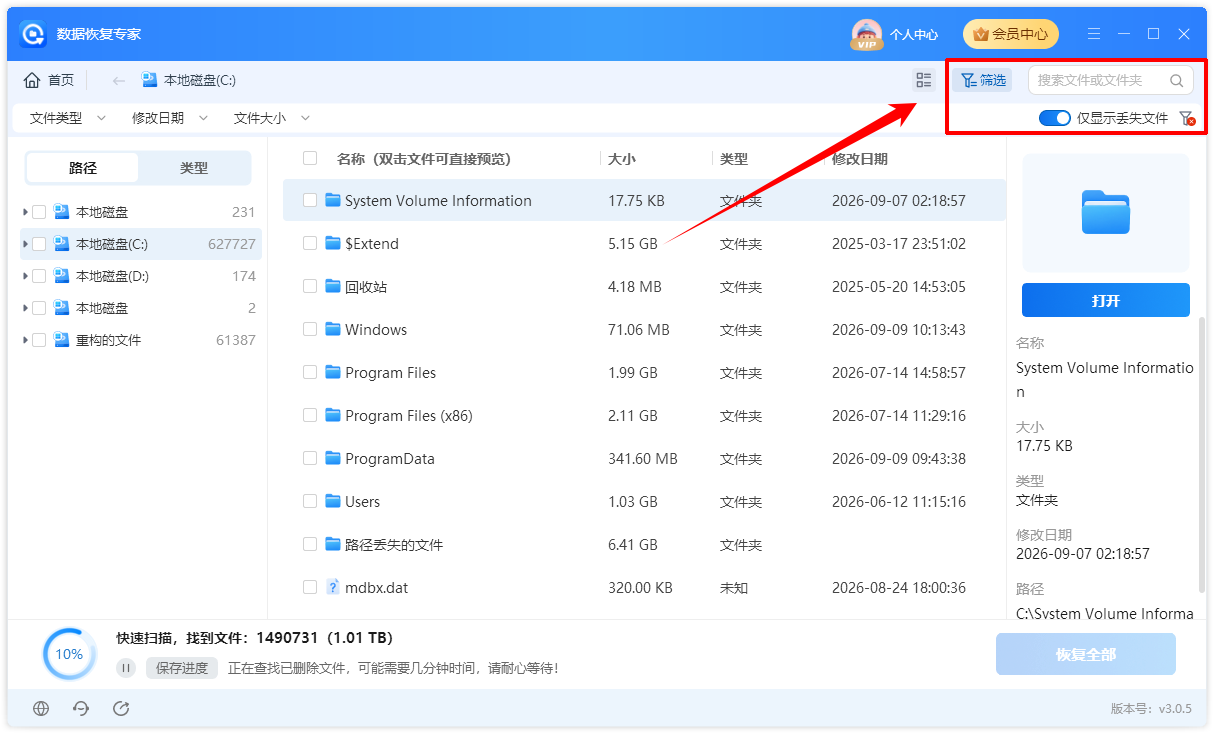The image size is (1214, 734).
Task: Click the details panel vertical scrollbar
Action: pos(1201,455)
